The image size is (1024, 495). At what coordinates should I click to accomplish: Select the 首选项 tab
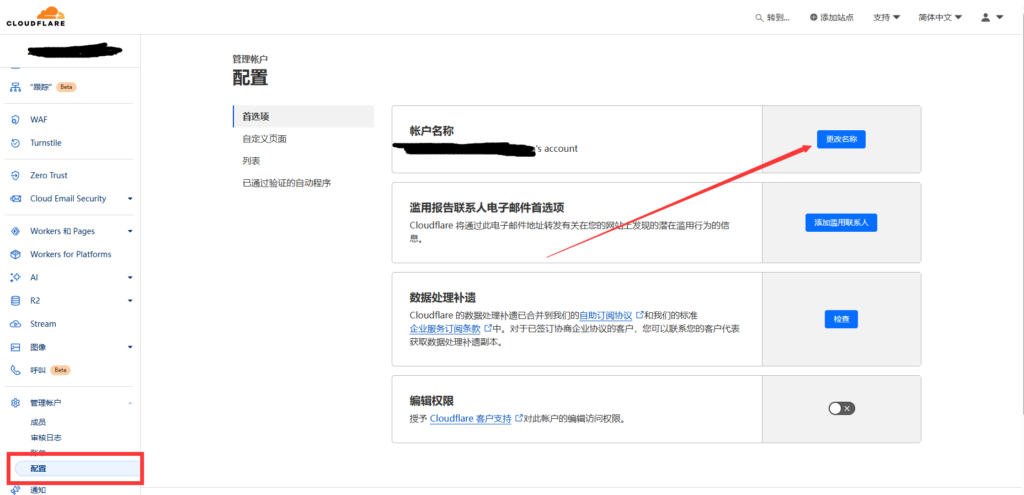[x=303, y=116]
